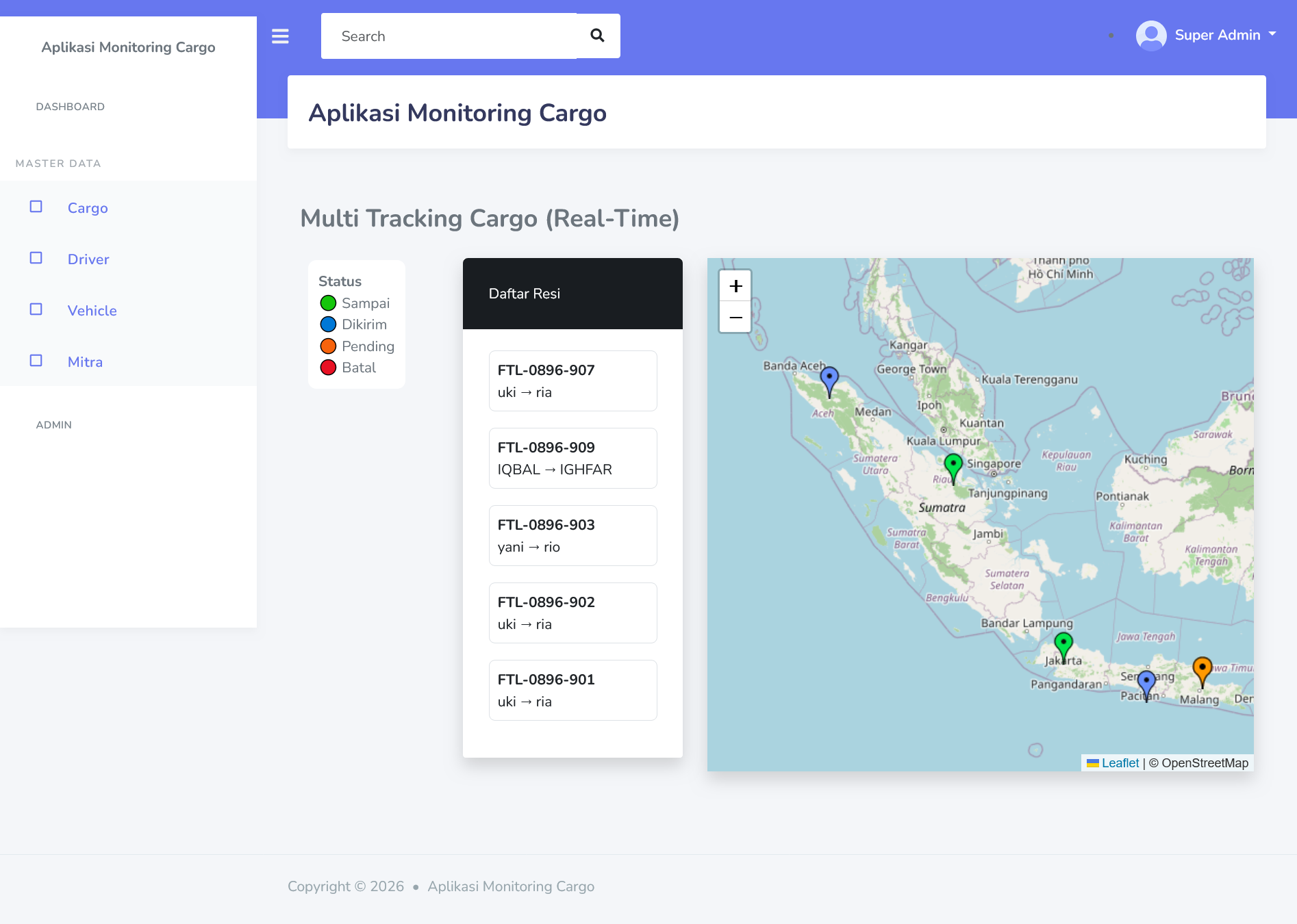1297x924 pixels.
Task: Click the square icon beside Cargo
Action: coord(36,207)
